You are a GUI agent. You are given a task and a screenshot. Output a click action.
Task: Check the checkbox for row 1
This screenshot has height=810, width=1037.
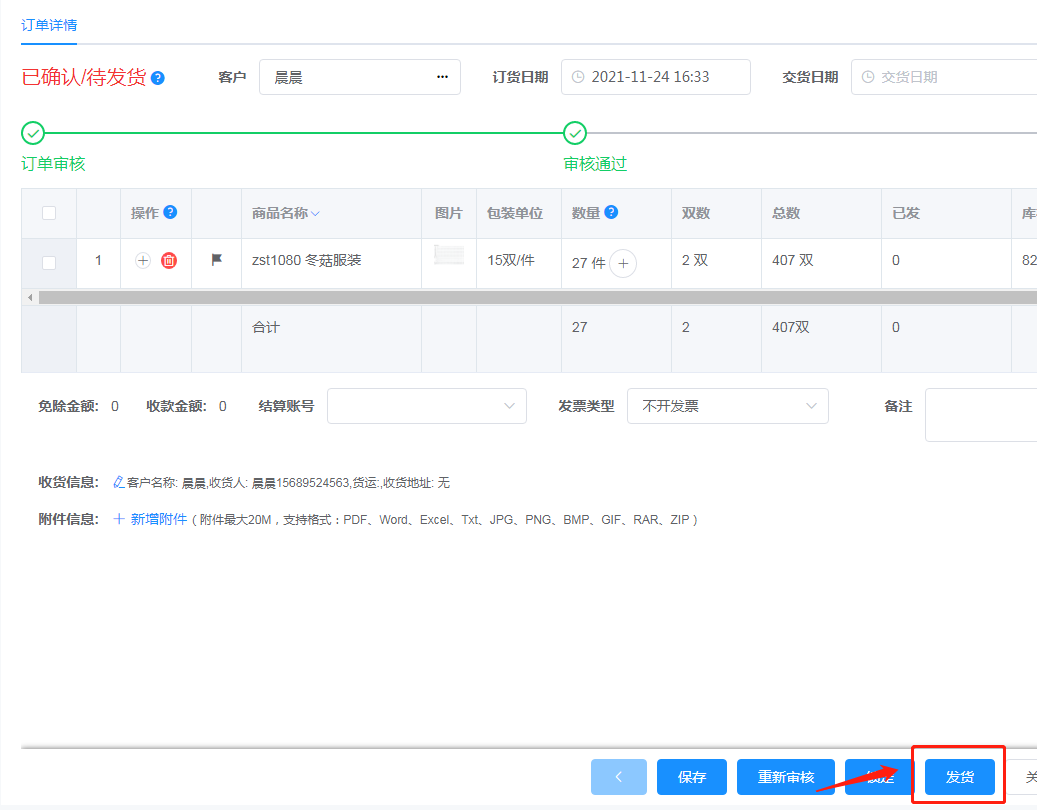tap(49, 262)
